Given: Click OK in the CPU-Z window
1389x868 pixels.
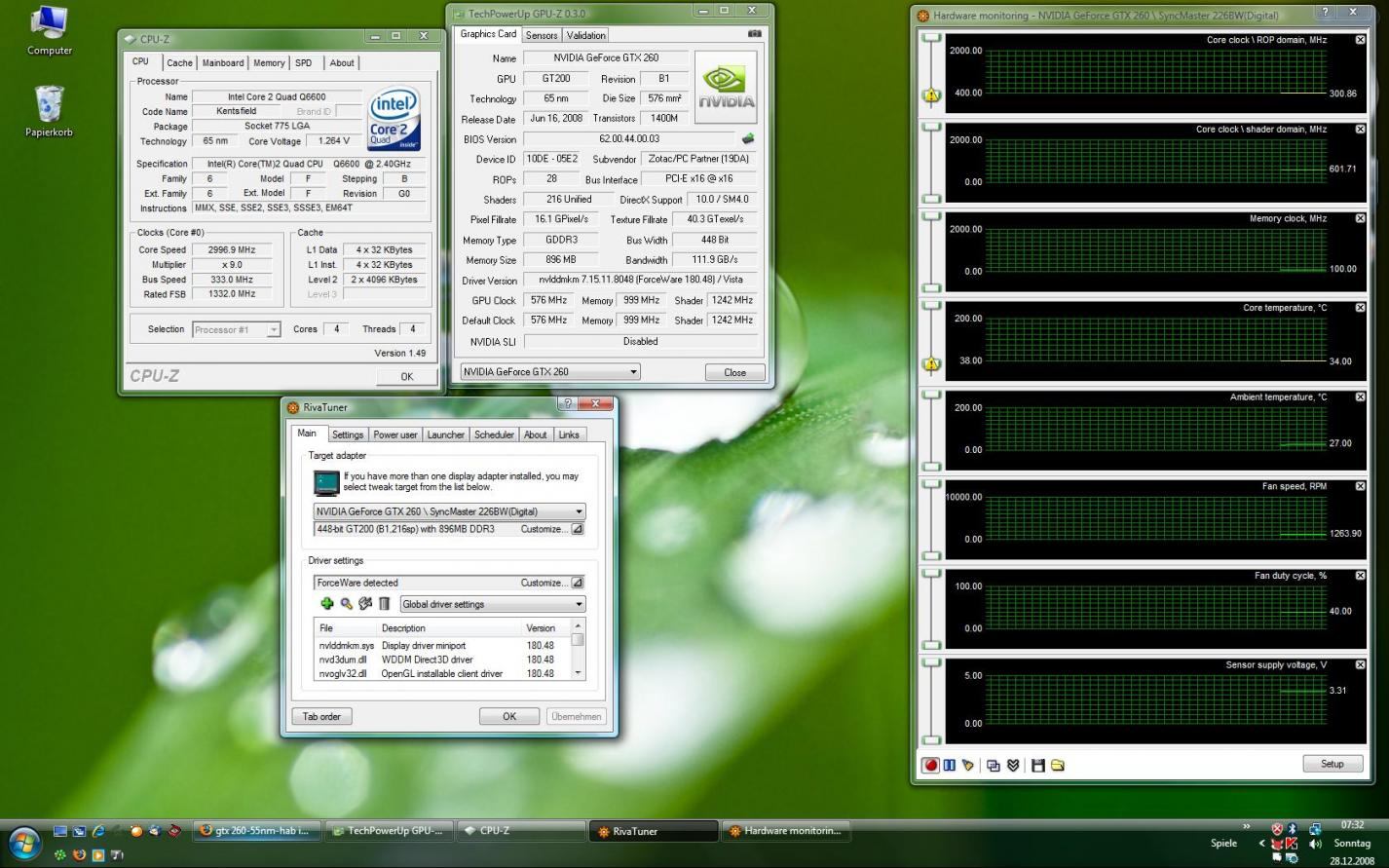Looking at the screenshot, I should tap(407, 376).
